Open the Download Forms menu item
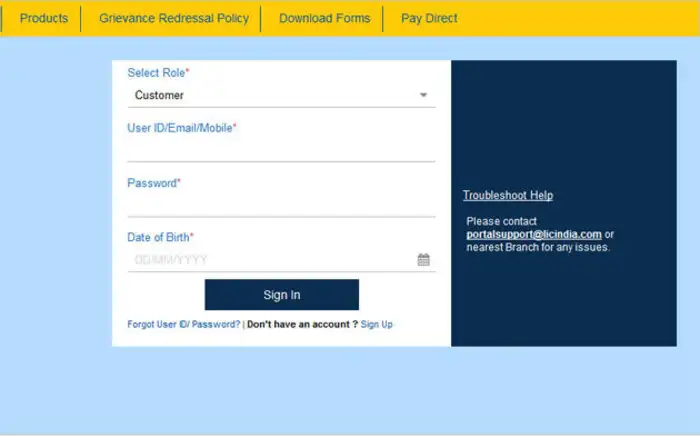This screenshot has width=700, height=437. point(324,18)
